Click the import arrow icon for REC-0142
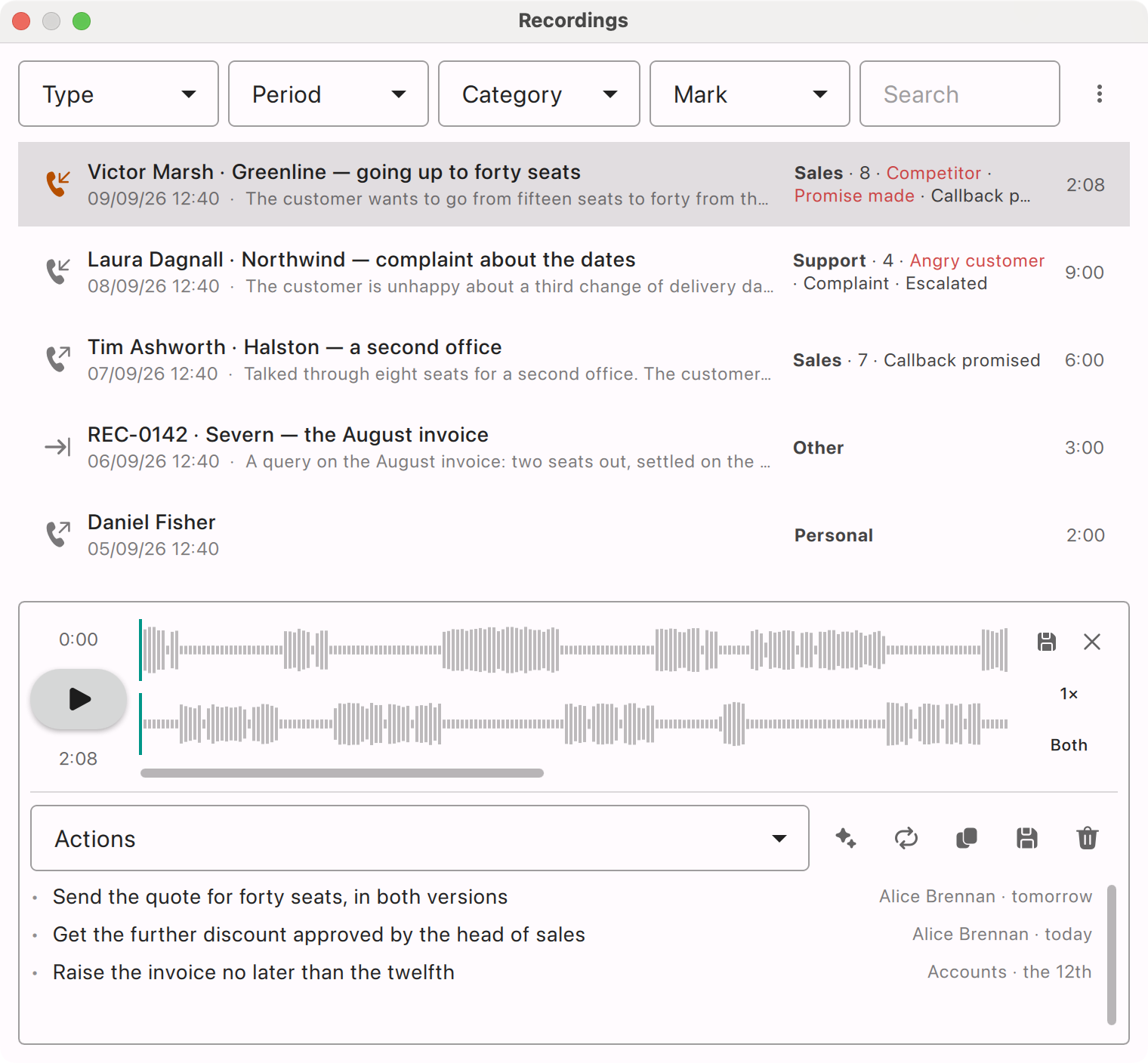 [x=58, y=447]
